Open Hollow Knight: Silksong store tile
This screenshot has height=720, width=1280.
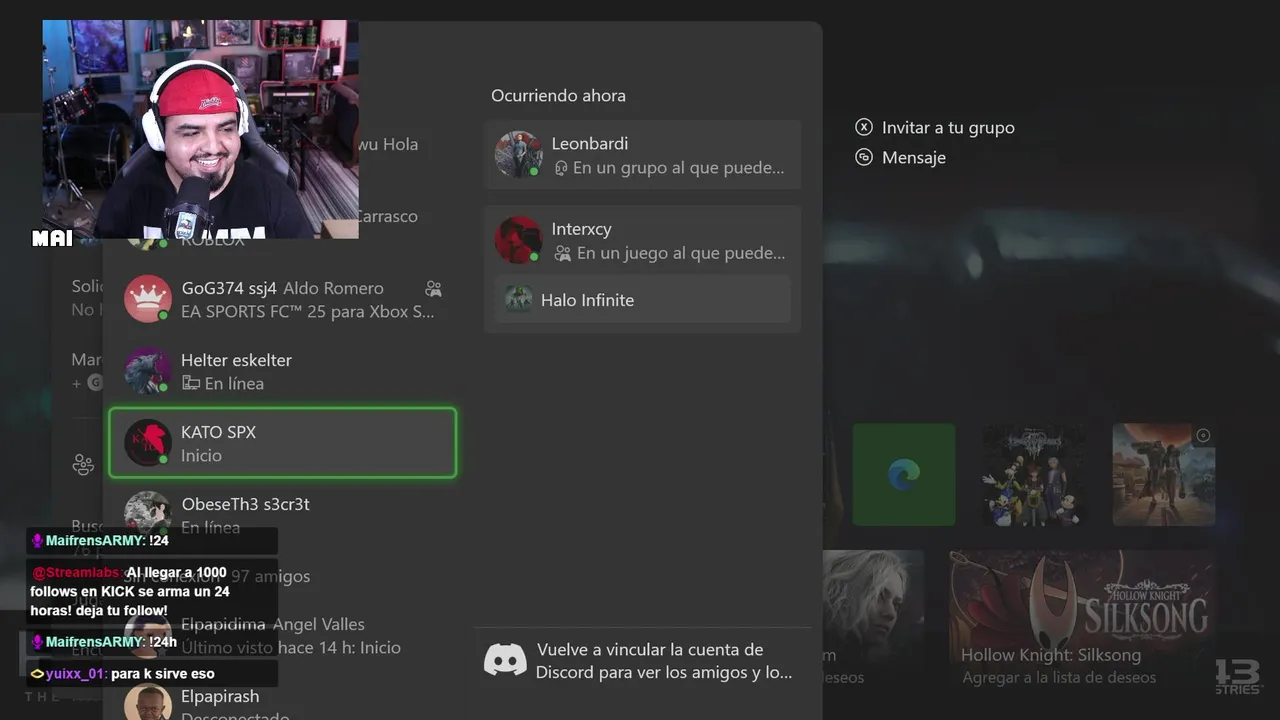pyautogui.click(x=1083, y=620)
